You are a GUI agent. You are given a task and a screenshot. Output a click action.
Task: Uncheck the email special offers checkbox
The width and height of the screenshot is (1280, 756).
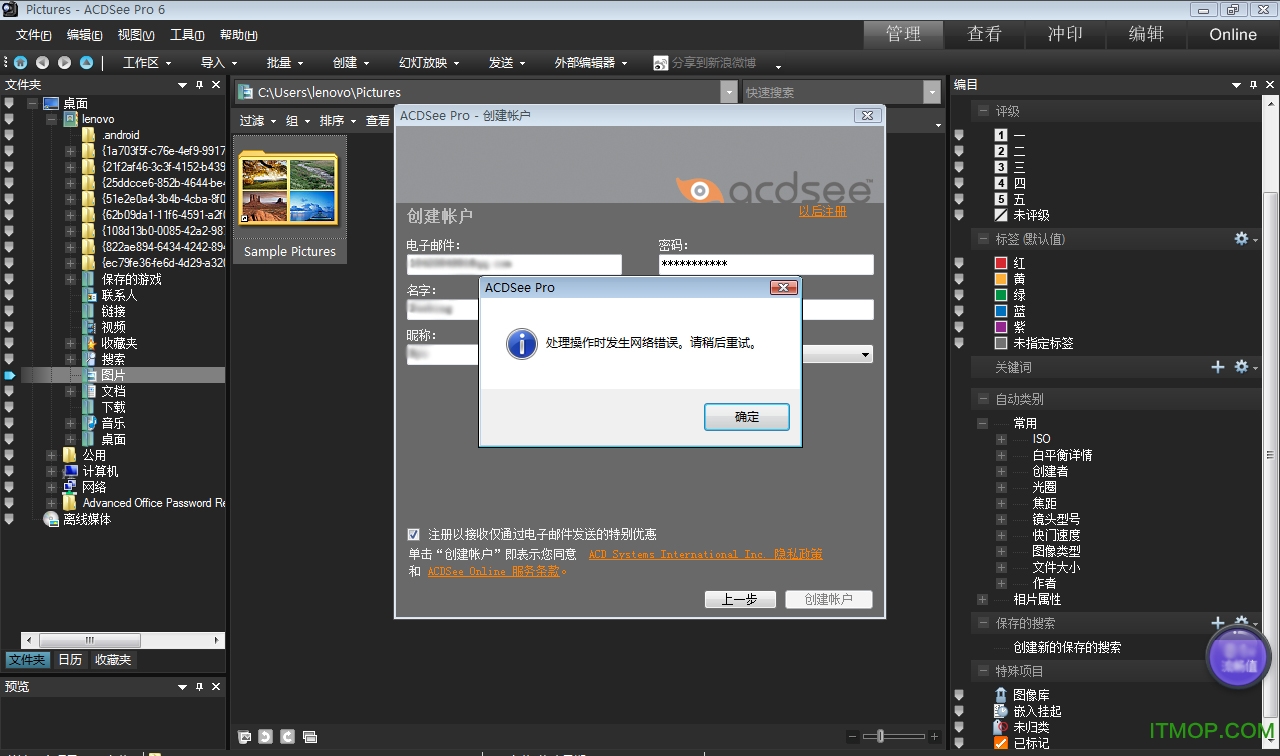tap(414, 534)
